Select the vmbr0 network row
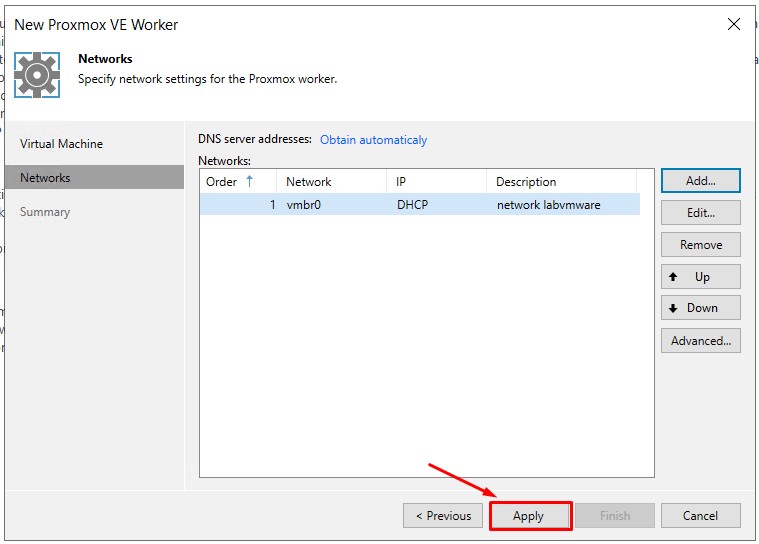Image resolution: width=759 pixels, height=544 pixels. [419, 205]
